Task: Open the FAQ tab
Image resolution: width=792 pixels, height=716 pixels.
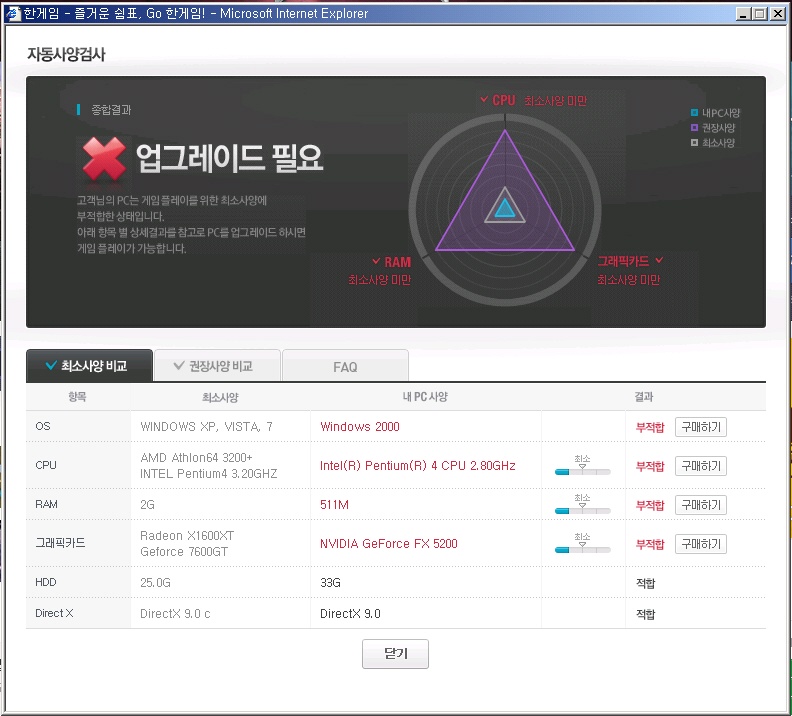Action: click(x=345, y=367)
